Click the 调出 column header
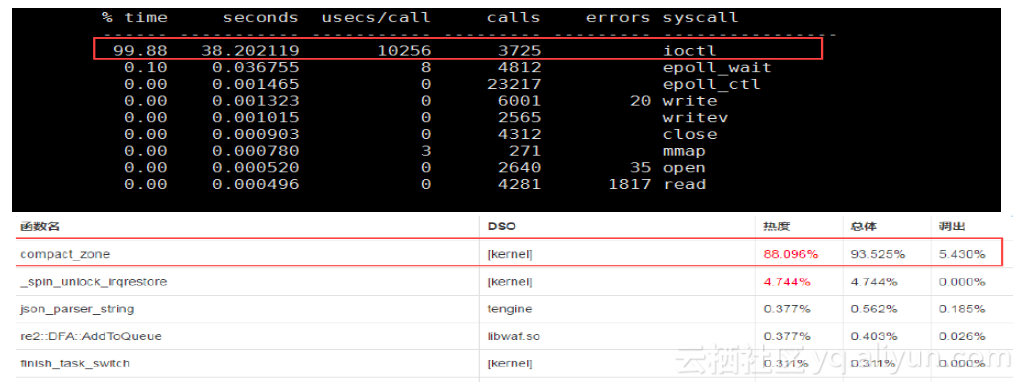1023x386 pixels. [953, 227]
